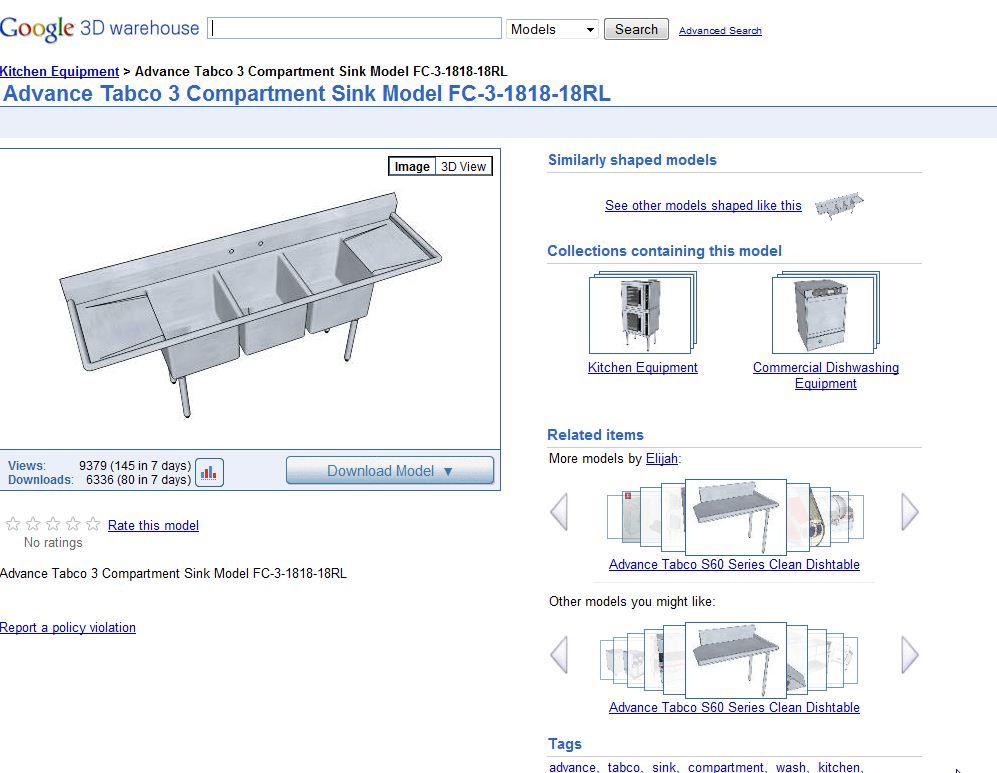Click the 'wash' tag

point(790,767)
